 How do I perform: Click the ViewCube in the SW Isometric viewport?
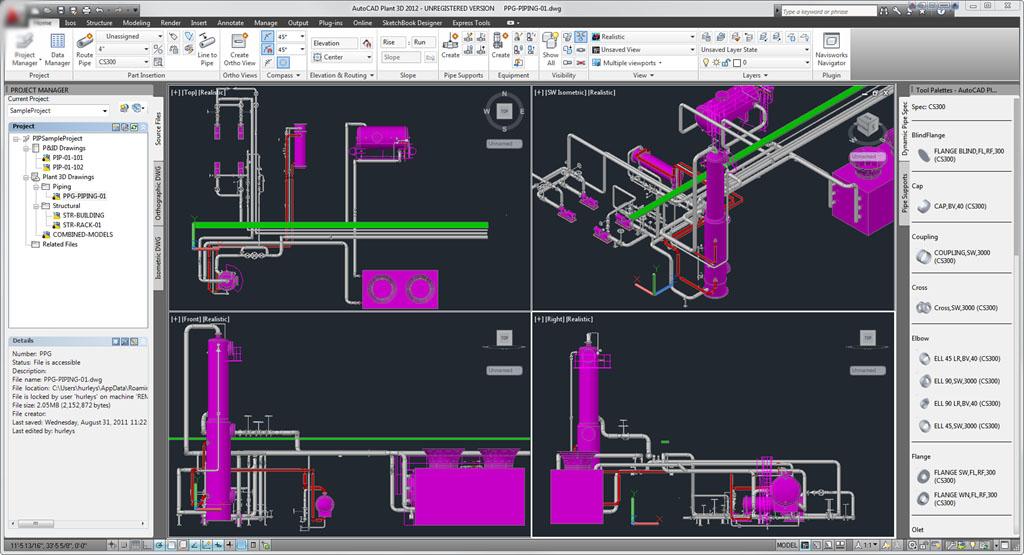tap(868, 125)
